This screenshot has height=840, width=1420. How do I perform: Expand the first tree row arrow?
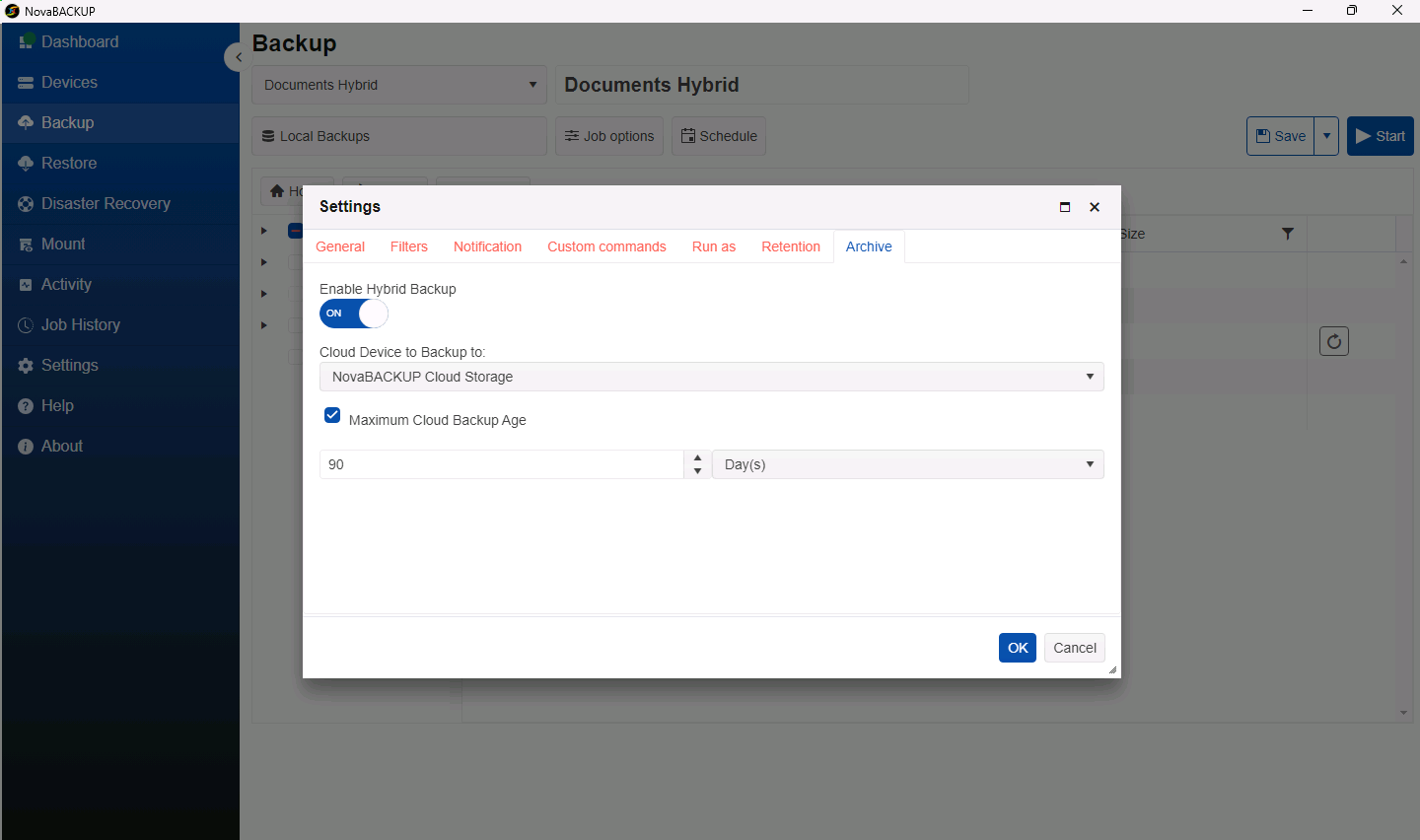tap(264, 231)
